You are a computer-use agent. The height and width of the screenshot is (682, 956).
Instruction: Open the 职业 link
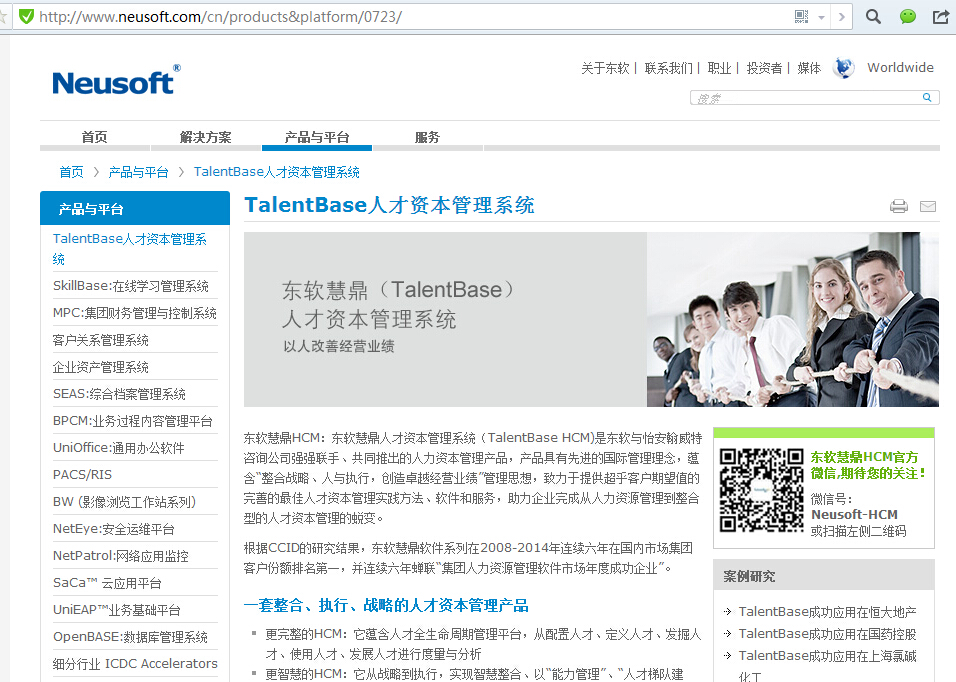point(719,68)
